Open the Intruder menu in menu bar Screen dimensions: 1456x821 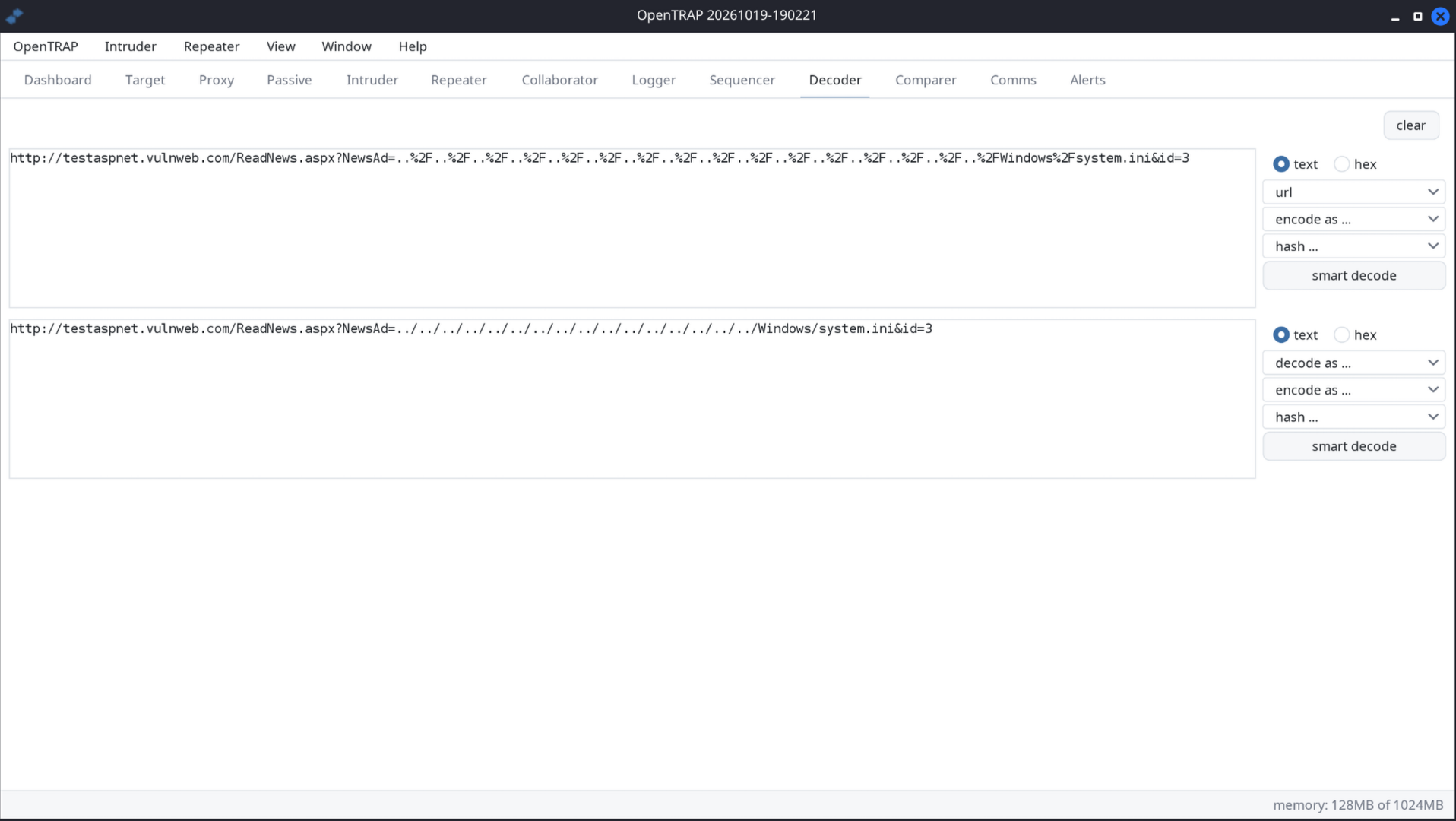pos(131,46)
